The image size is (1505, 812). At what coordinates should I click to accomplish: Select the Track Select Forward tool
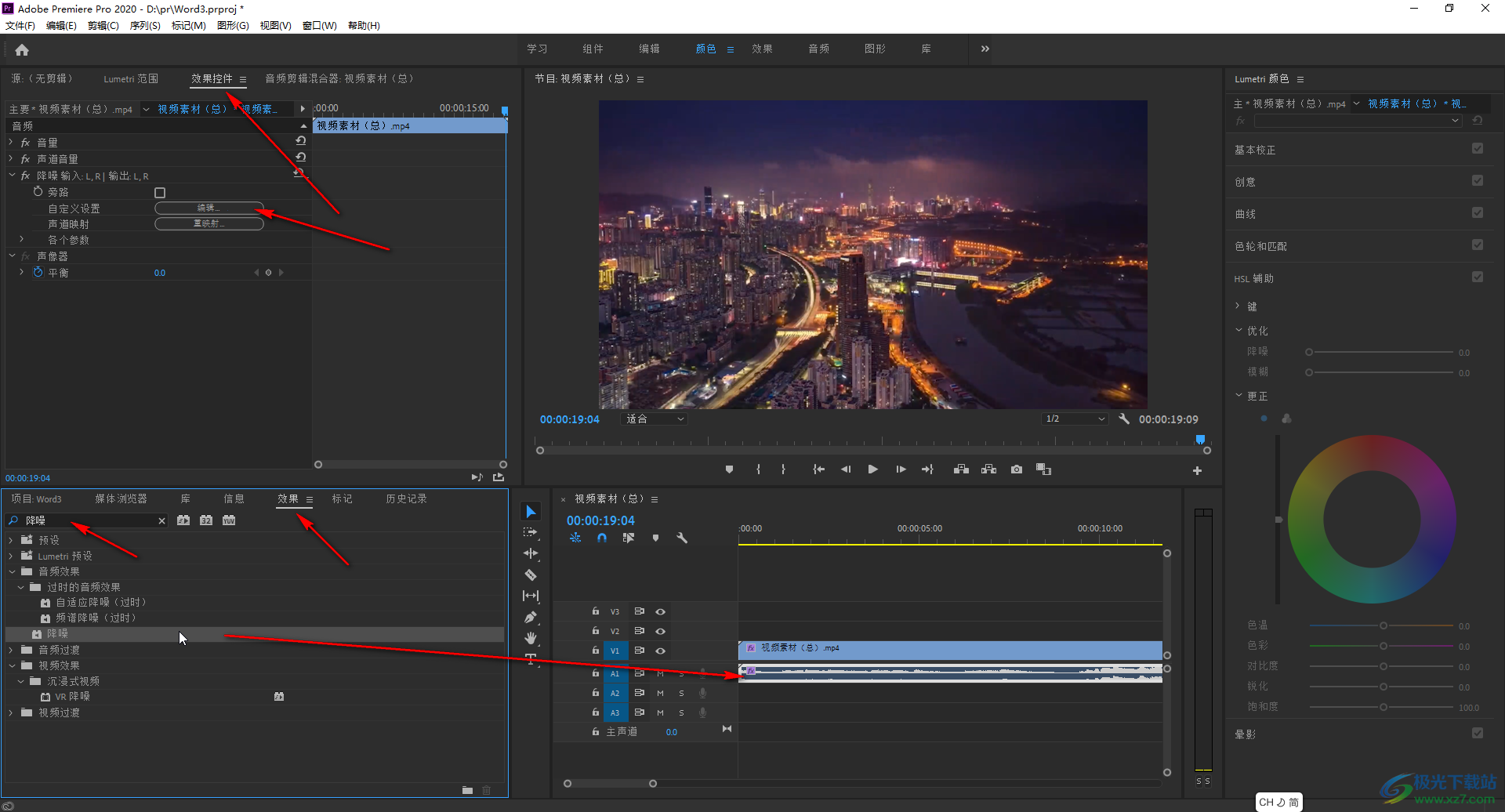531,532
